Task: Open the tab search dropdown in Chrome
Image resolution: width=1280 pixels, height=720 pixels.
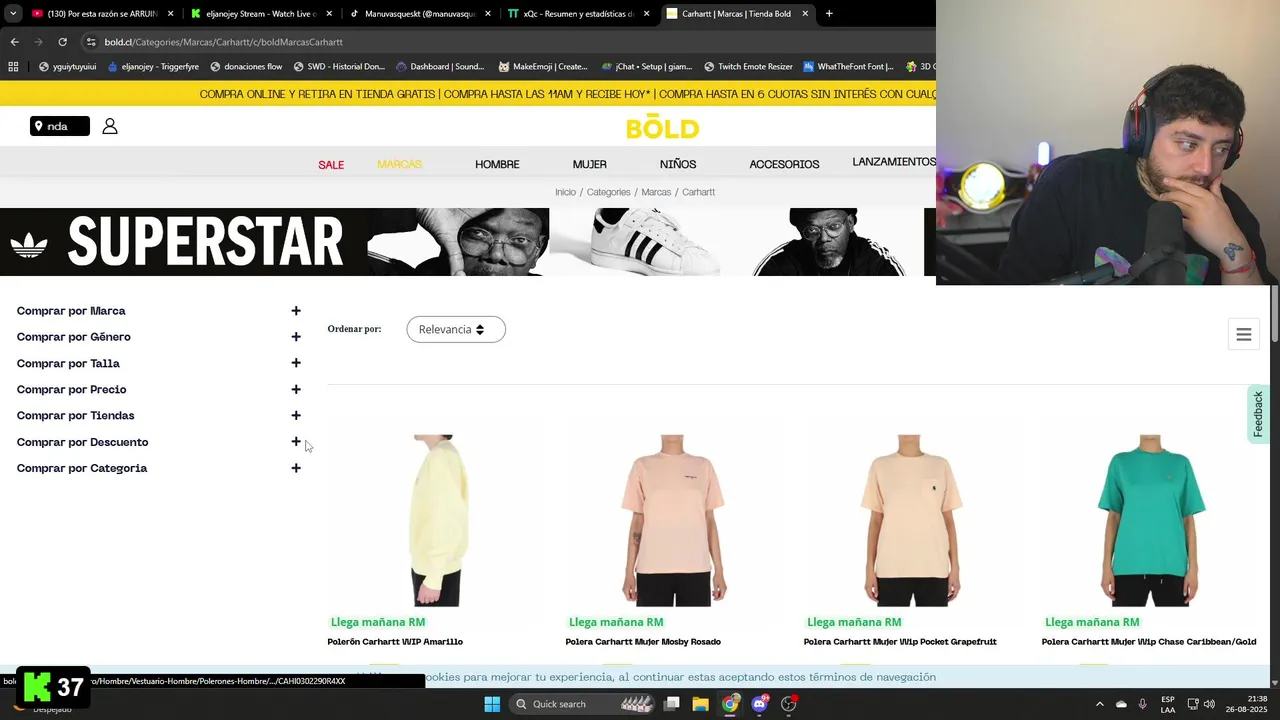Action: pos(13,14)
